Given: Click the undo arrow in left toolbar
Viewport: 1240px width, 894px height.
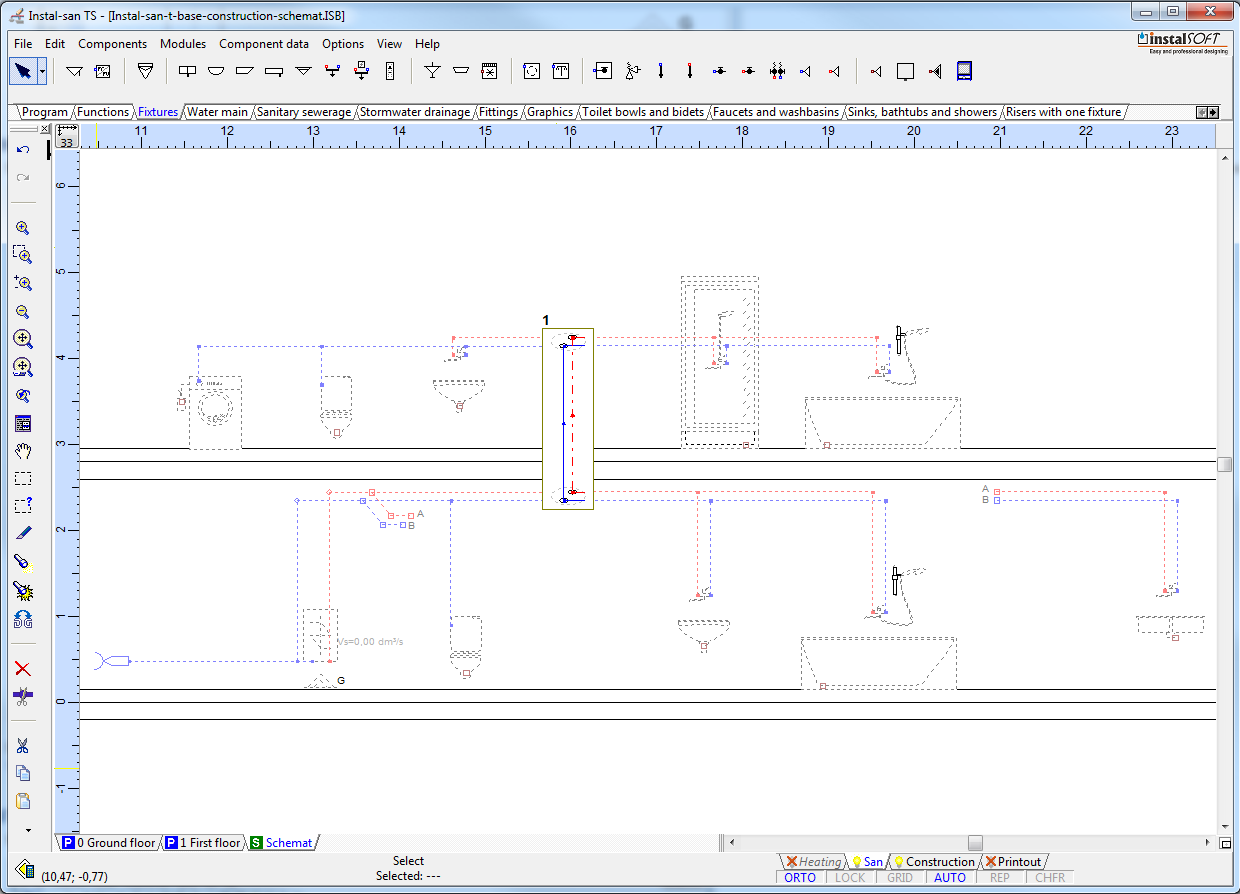Looking at the screenshot, I should 23,150.
